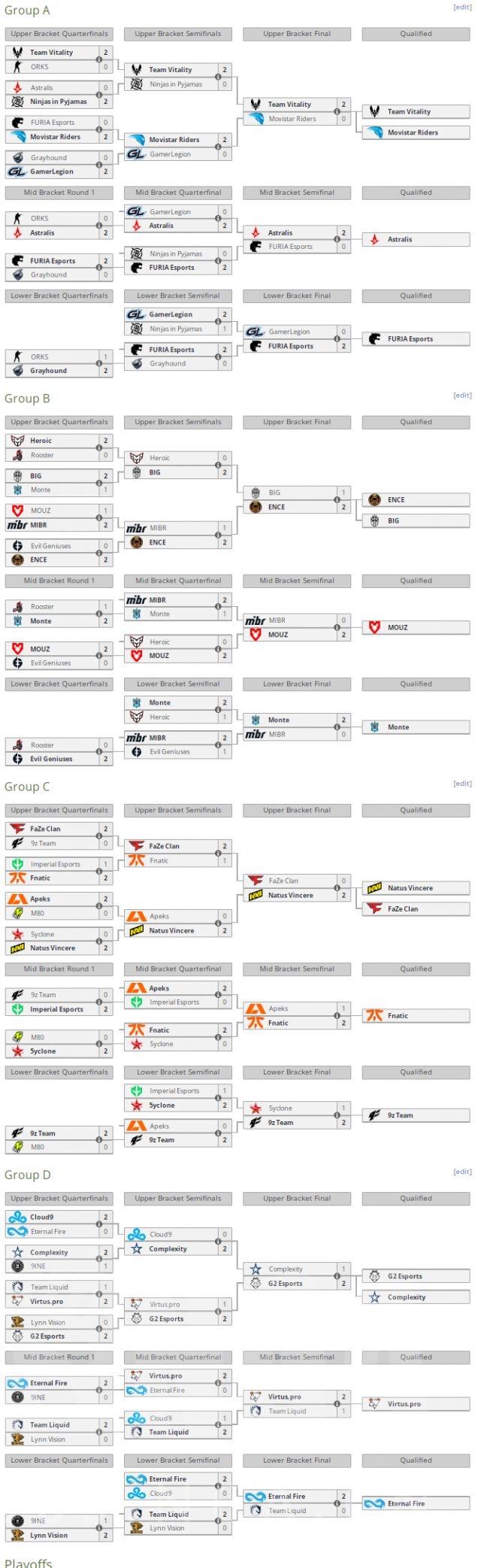Open Virtus.pro name in Group D Qualified column
481x1568 pixels.
tap(404, 1404)
